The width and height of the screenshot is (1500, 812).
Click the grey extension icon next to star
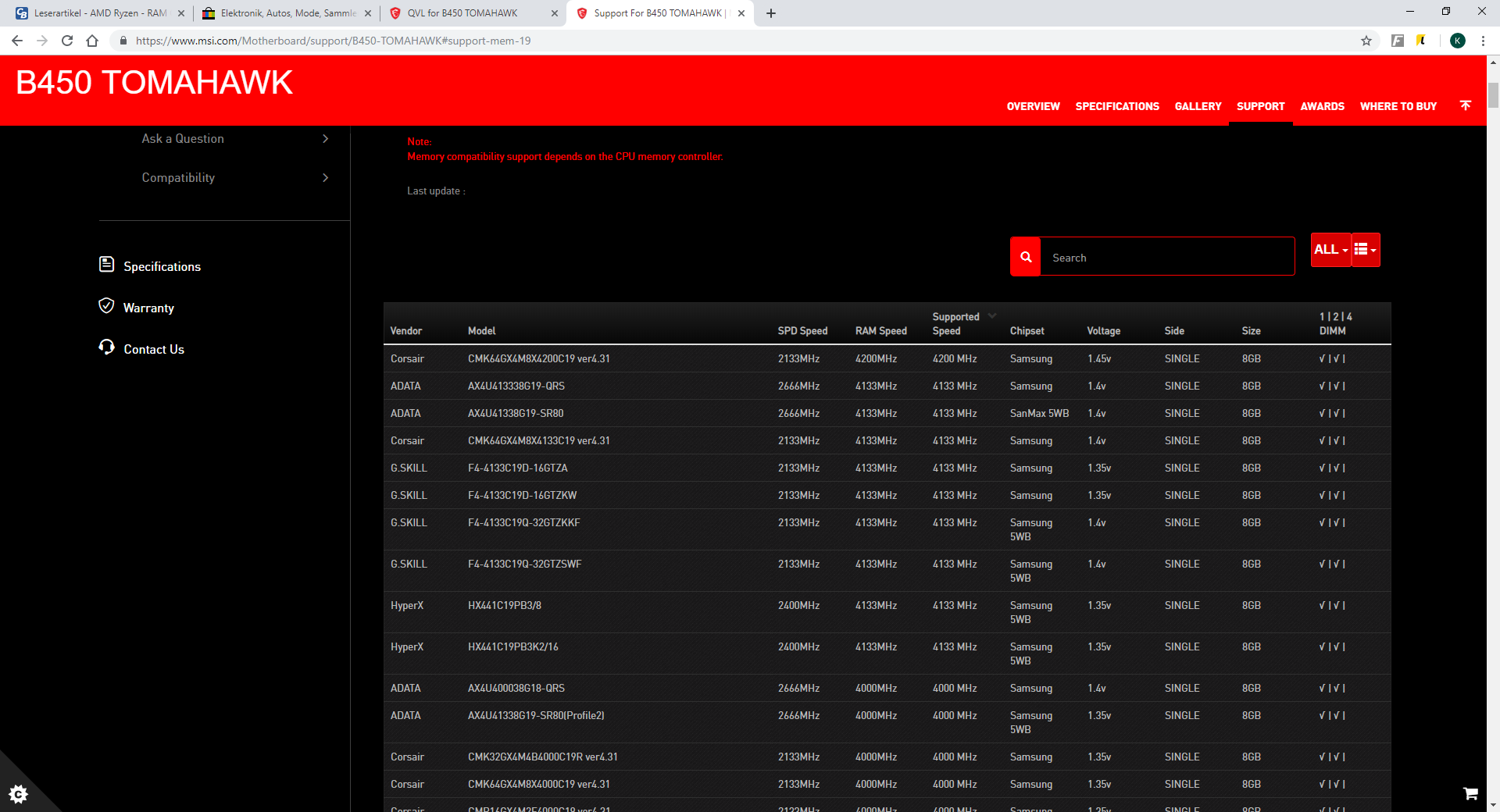point(1398,41)
